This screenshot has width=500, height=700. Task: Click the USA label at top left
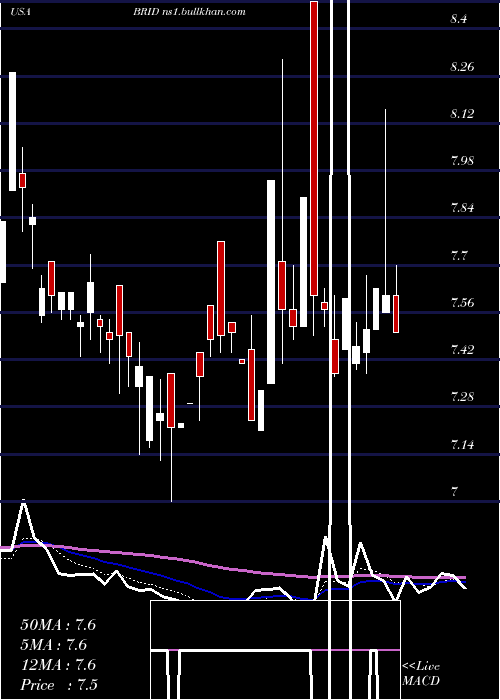20,12
